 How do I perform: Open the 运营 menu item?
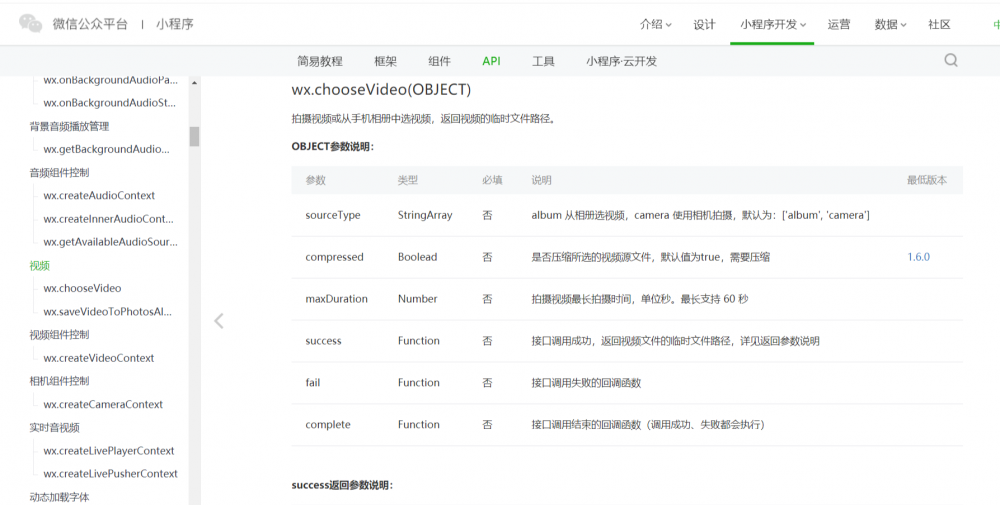(839, 24)
